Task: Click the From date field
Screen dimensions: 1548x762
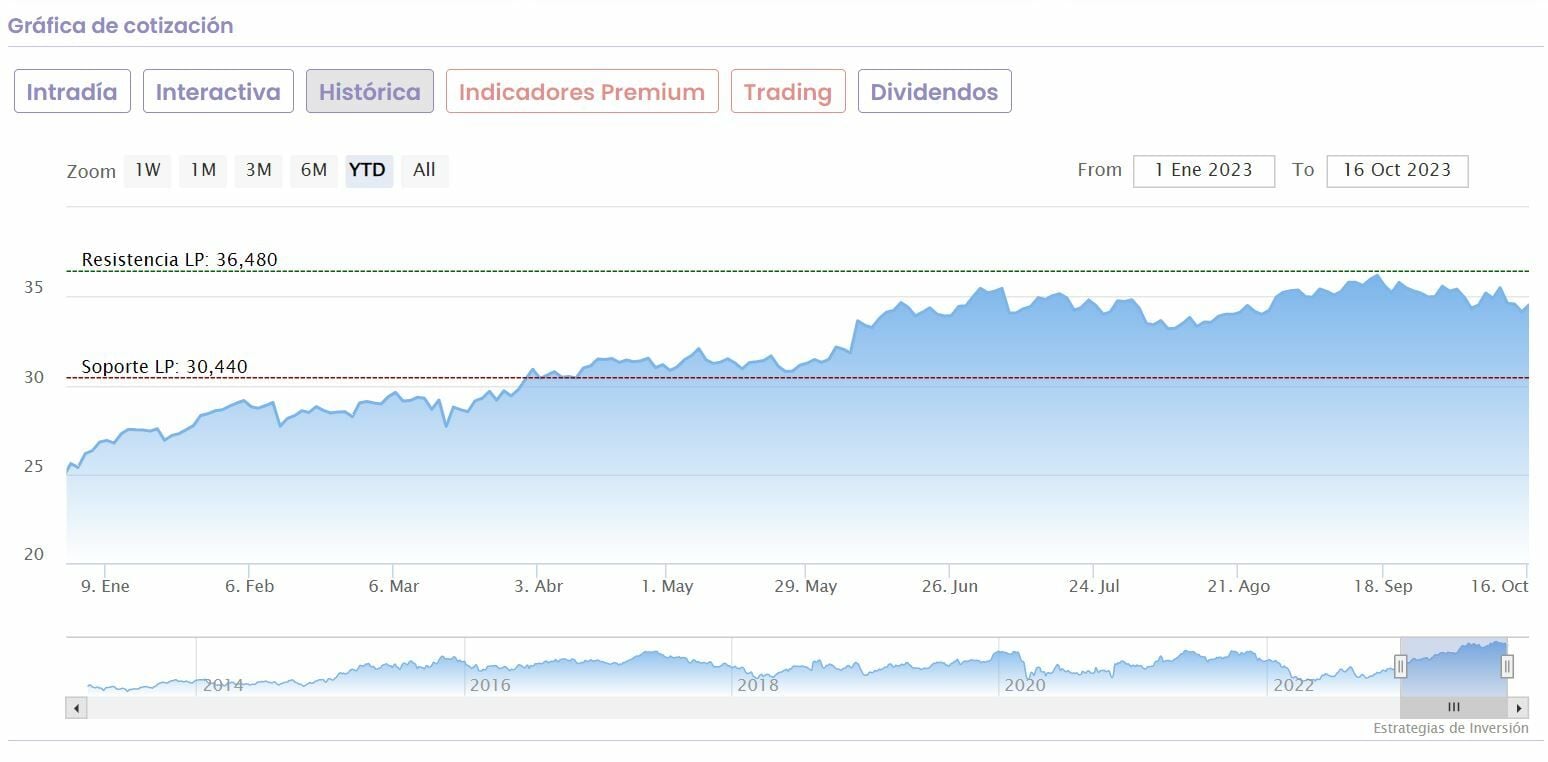Action: click(x=1203, y=170)
